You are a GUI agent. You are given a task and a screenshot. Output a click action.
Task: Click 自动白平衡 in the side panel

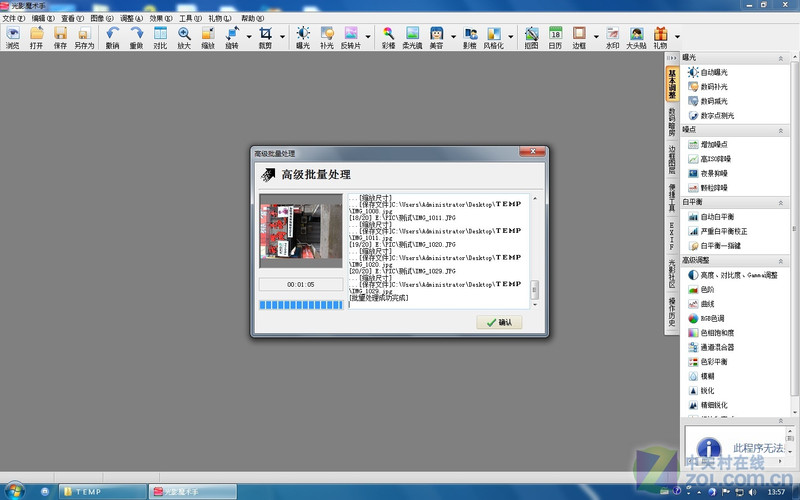(711, 217)
